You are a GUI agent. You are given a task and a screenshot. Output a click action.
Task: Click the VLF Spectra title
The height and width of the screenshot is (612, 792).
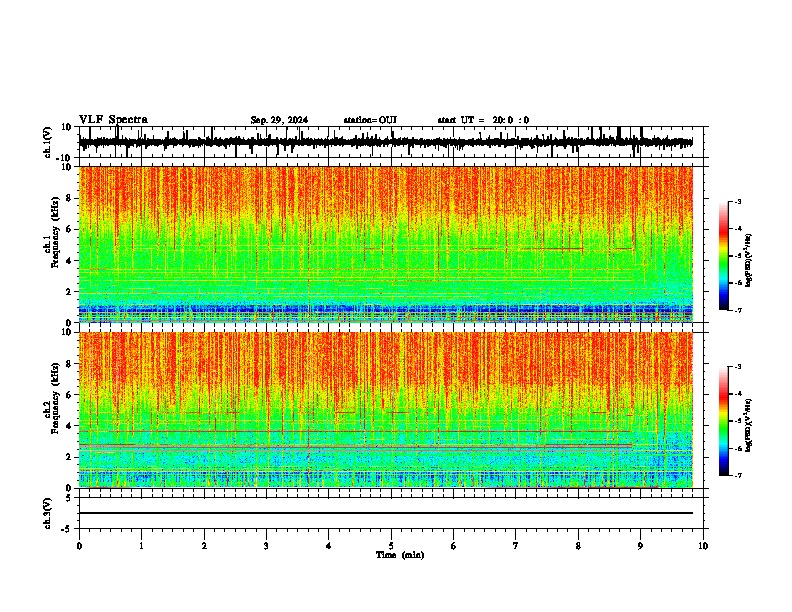113,120
